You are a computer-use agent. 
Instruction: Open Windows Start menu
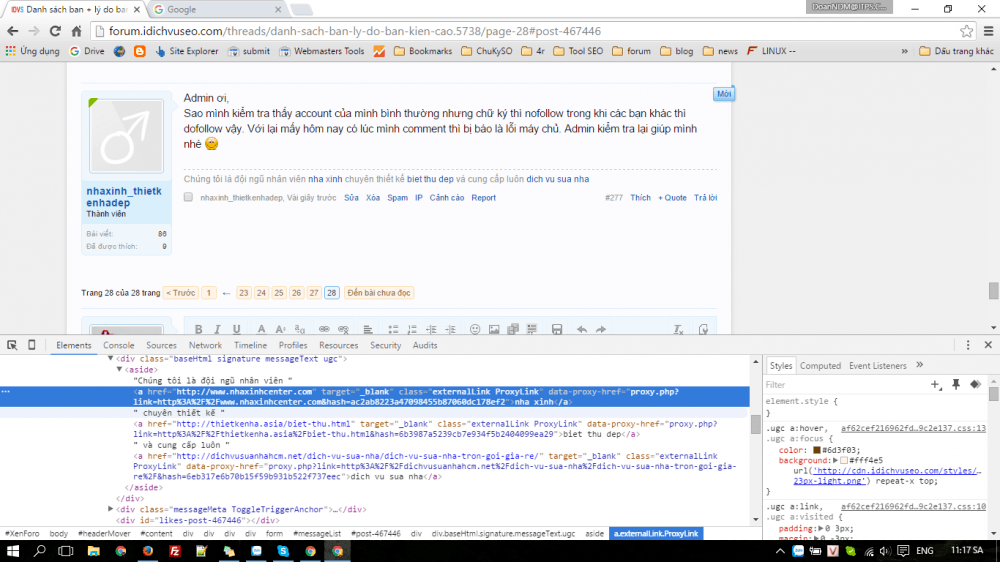point(13,551)
